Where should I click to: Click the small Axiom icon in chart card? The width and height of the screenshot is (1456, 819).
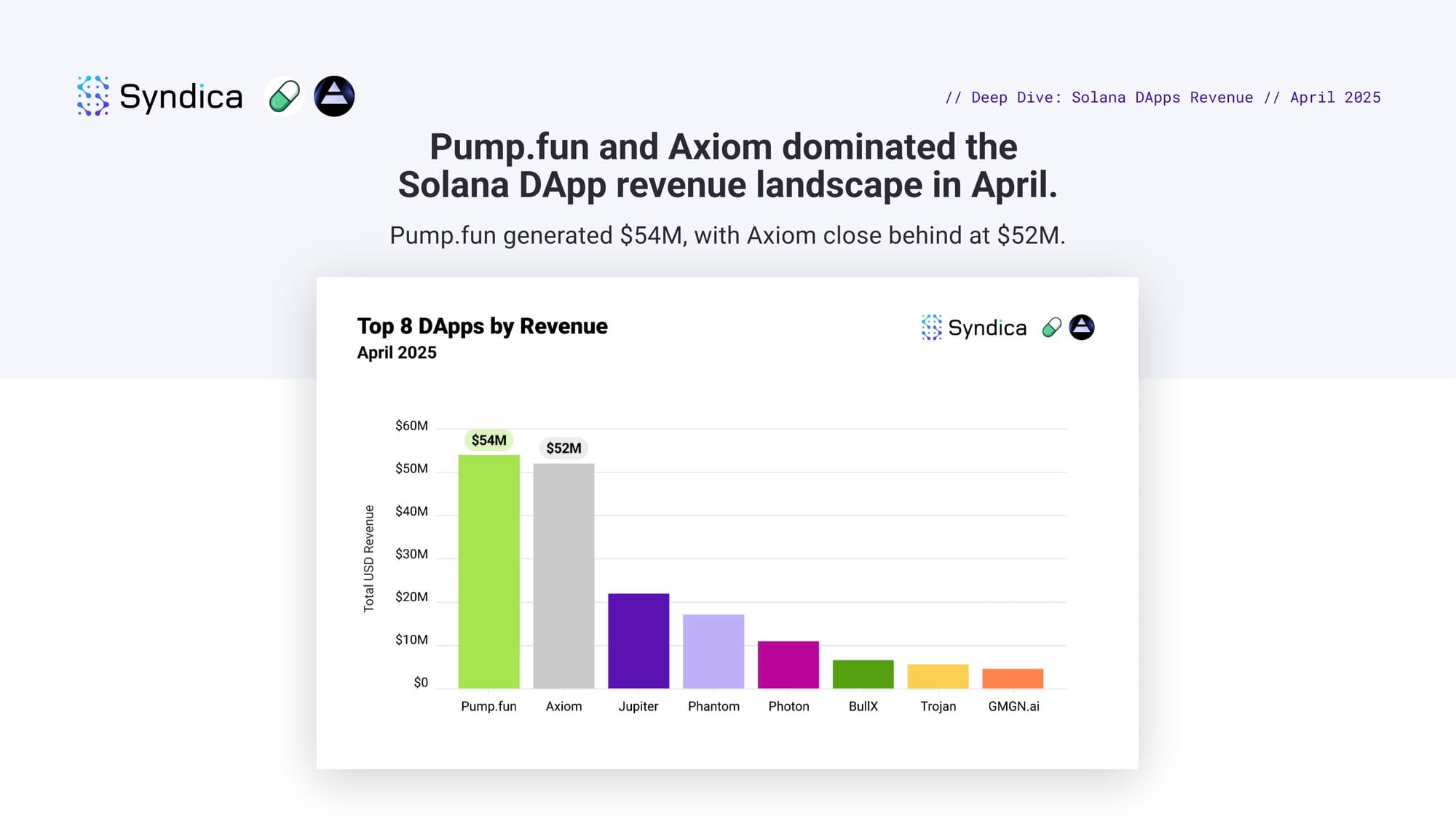(1082, 328)
